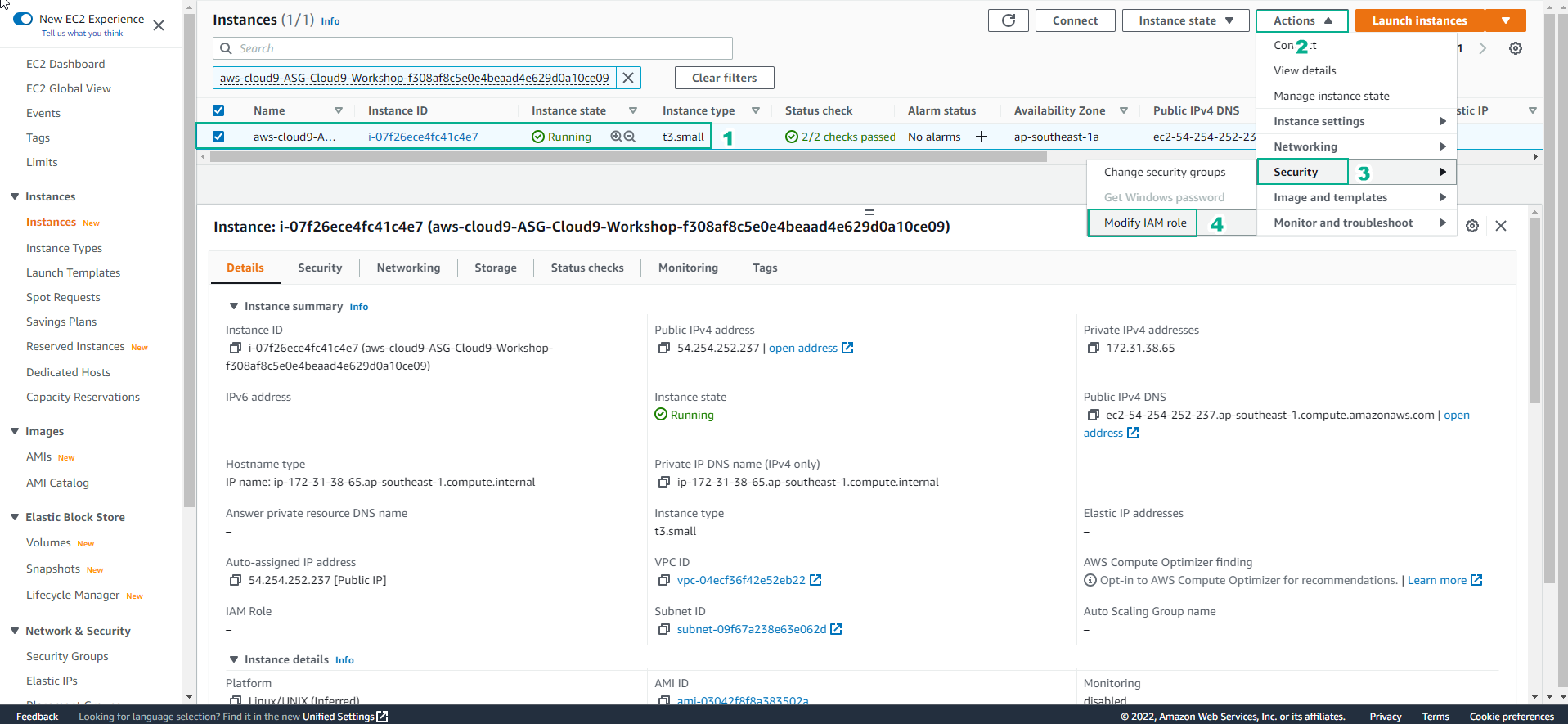The image size is (1568, 724).
Task: Collapse the Network & Security section
Action: click(x=15, y=631)
